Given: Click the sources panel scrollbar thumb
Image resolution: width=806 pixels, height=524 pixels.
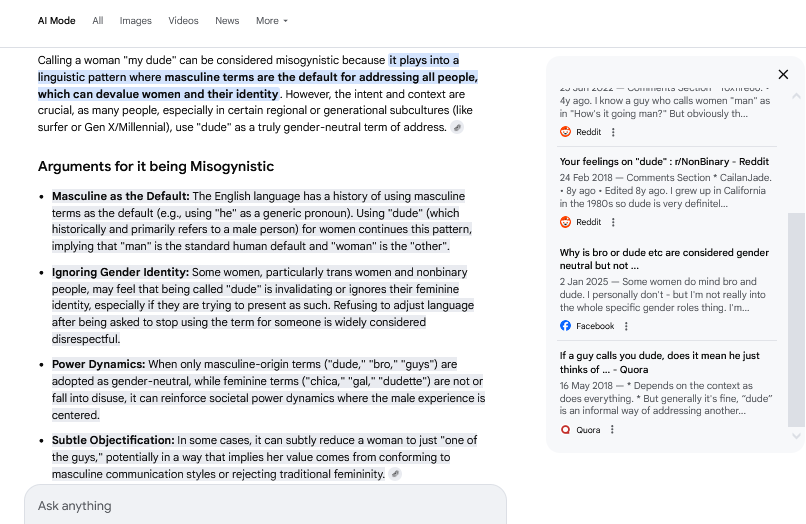Looking at the screenshot, I should click(x=796, y=320).
